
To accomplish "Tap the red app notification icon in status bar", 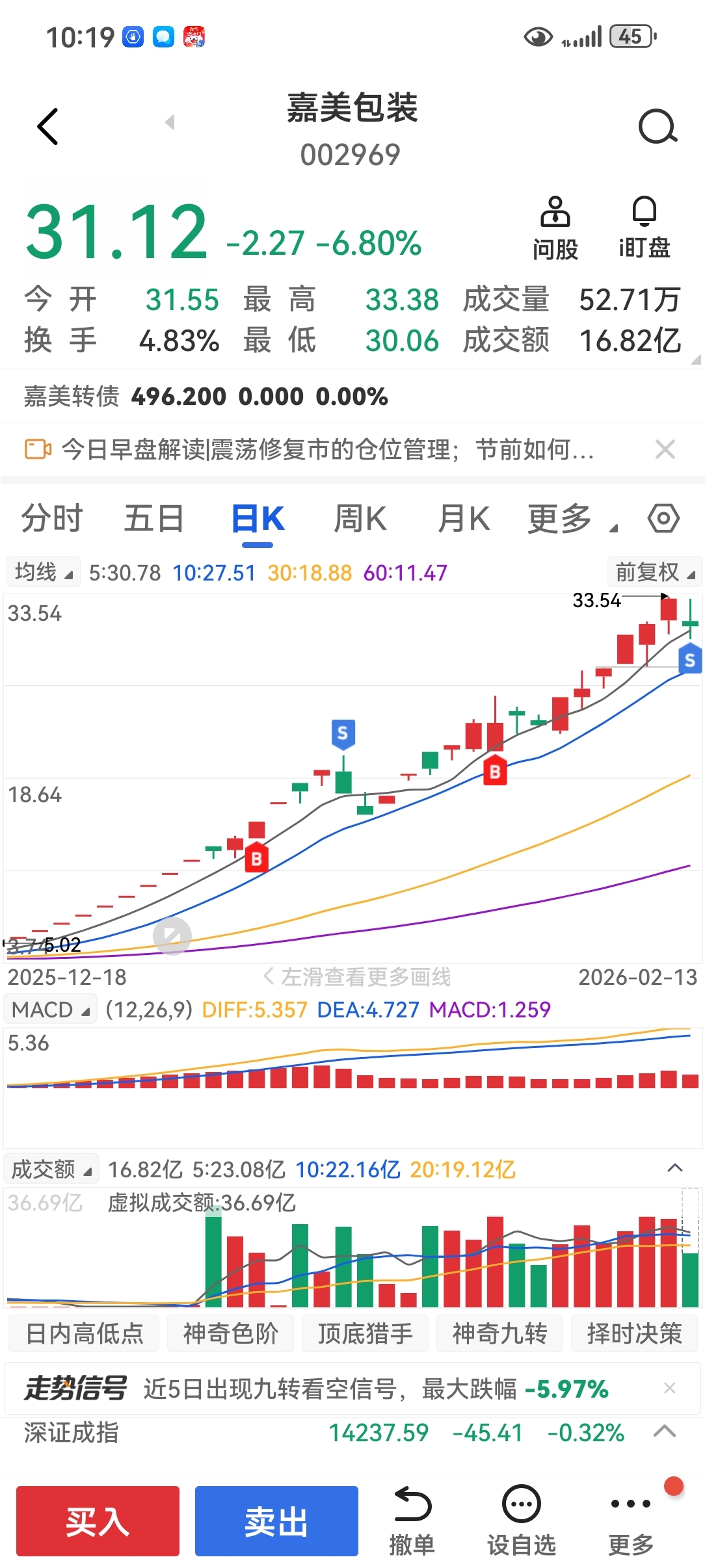I will (x=194, y=37).
